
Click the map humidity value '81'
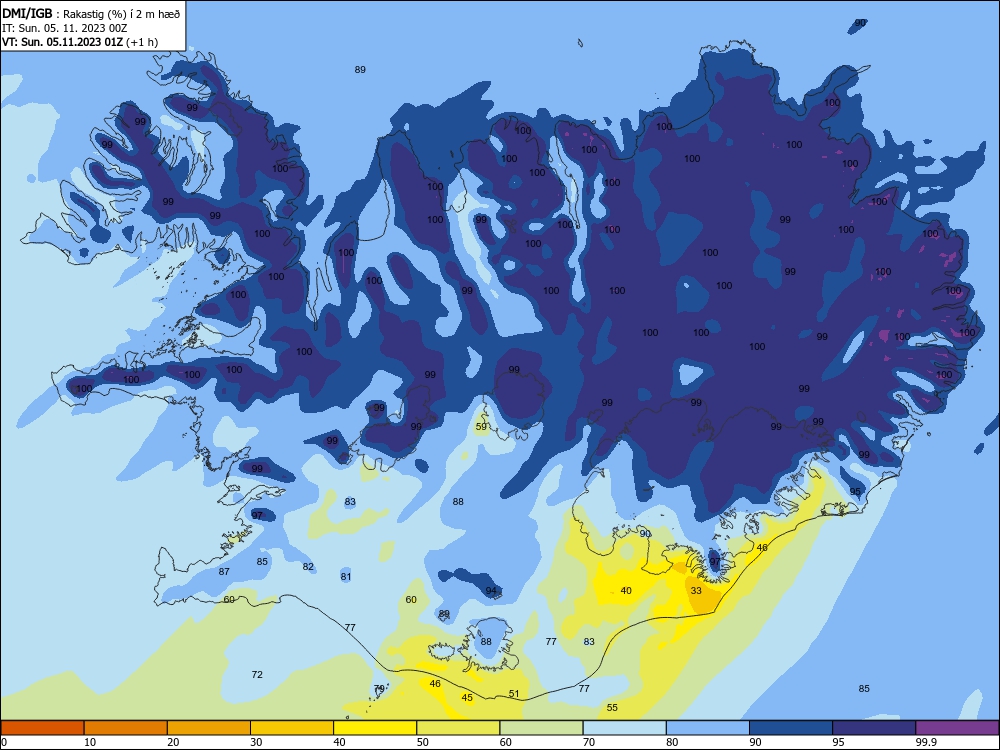346,577
